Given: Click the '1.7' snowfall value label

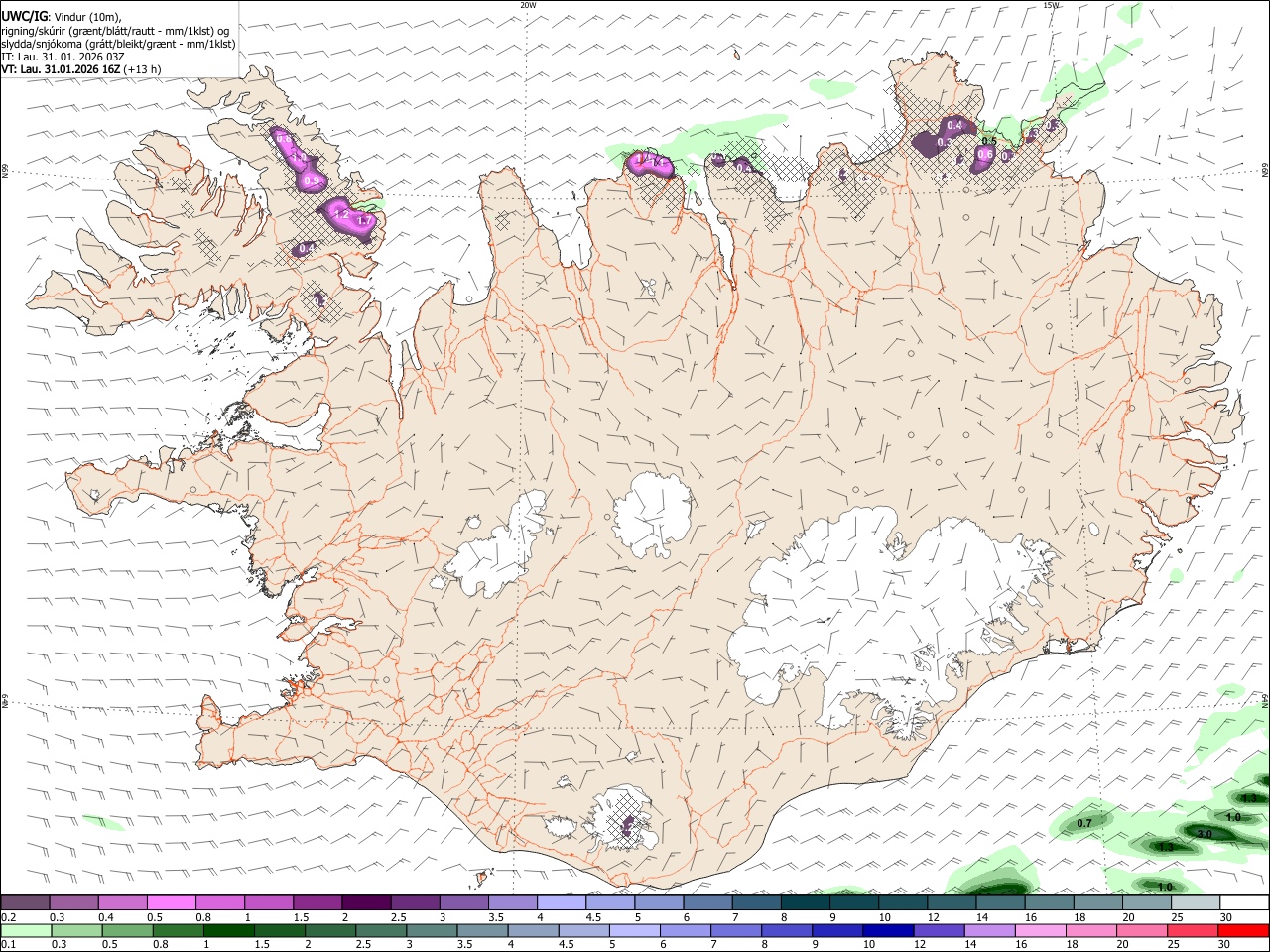Looking at the screenshot, I should click(x=363, y=221).
